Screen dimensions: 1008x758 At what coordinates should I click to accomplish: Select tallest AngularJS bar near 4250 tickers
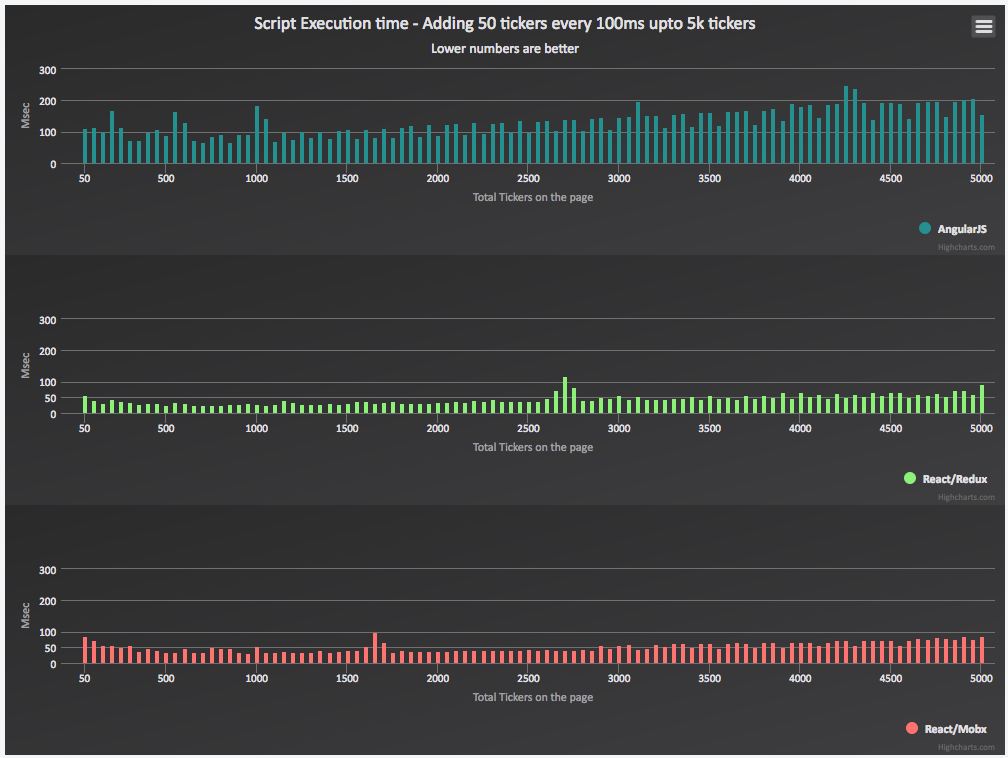(846, 125)
